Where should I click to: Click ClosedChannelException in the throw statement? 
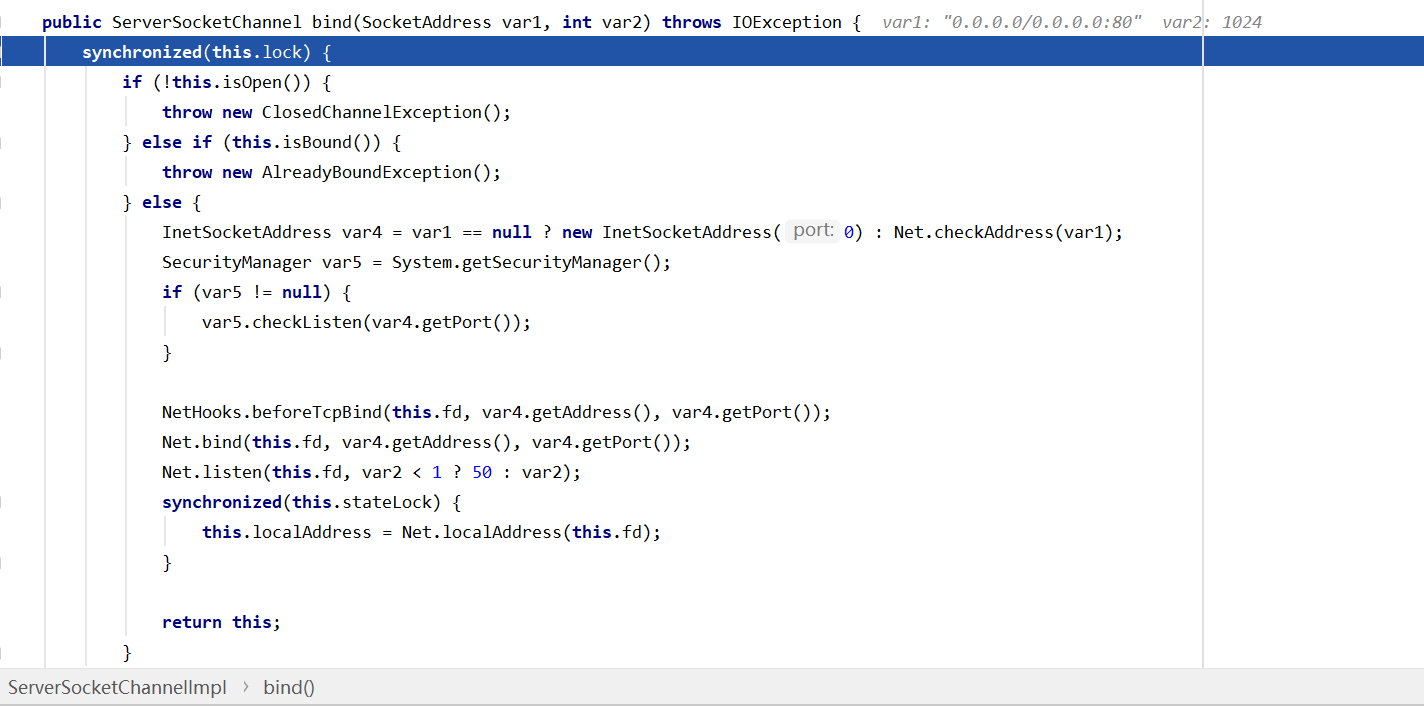[x=372, y=112]
